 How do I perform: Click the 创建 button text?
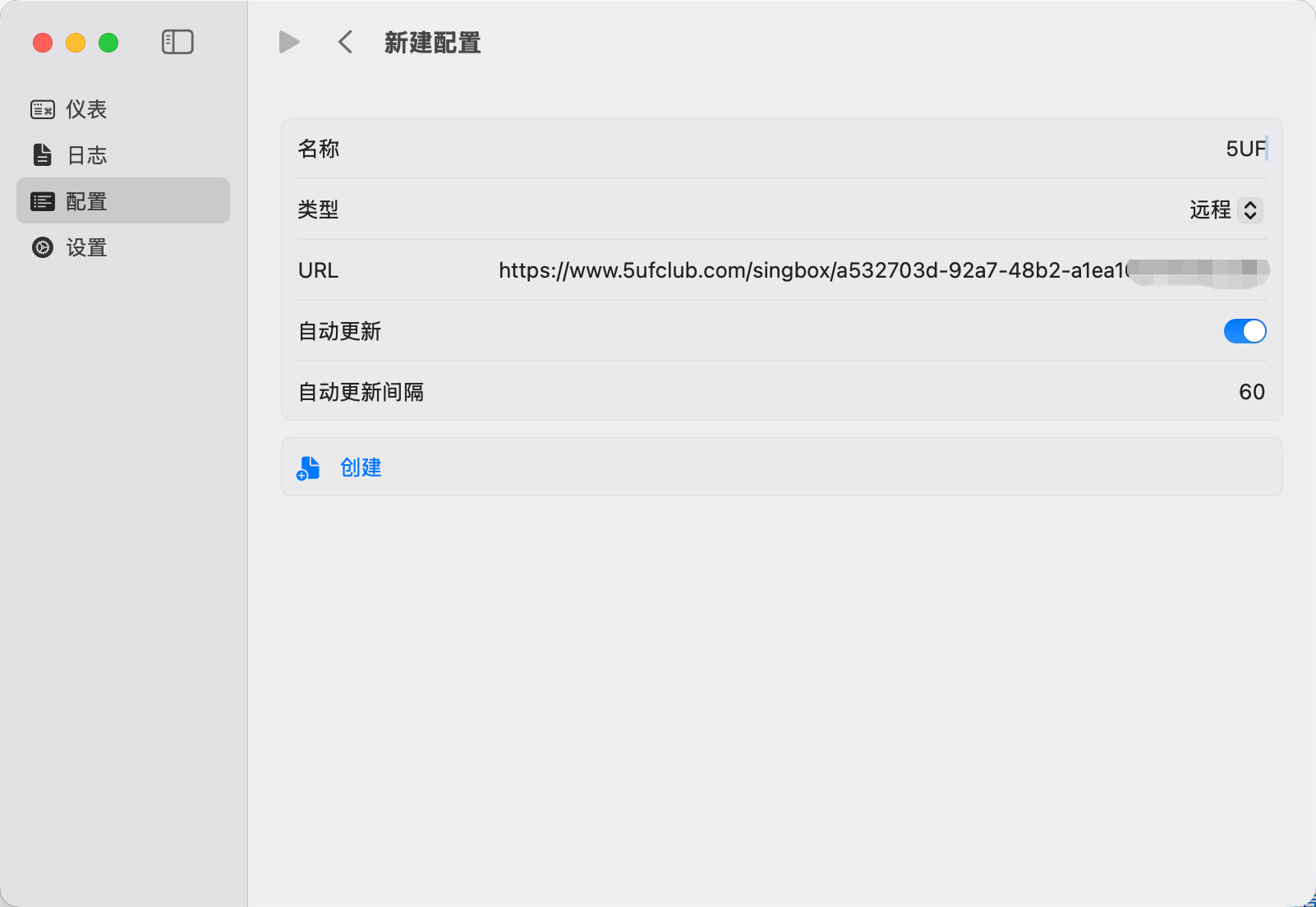pyautogui.click(x=361, y=467)
